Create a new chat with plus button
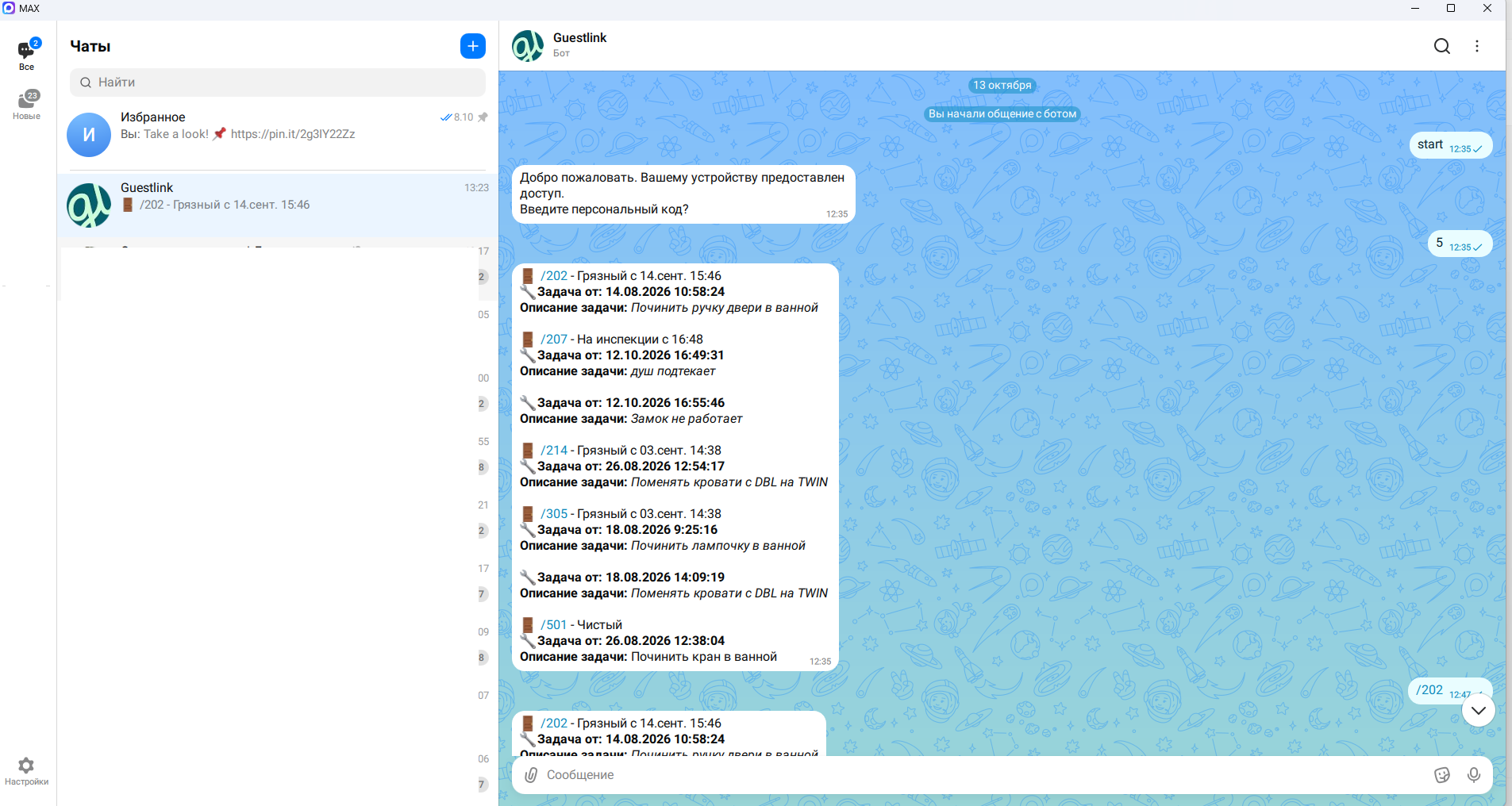Screen dimensions: 1512x806 coord(473,46)
